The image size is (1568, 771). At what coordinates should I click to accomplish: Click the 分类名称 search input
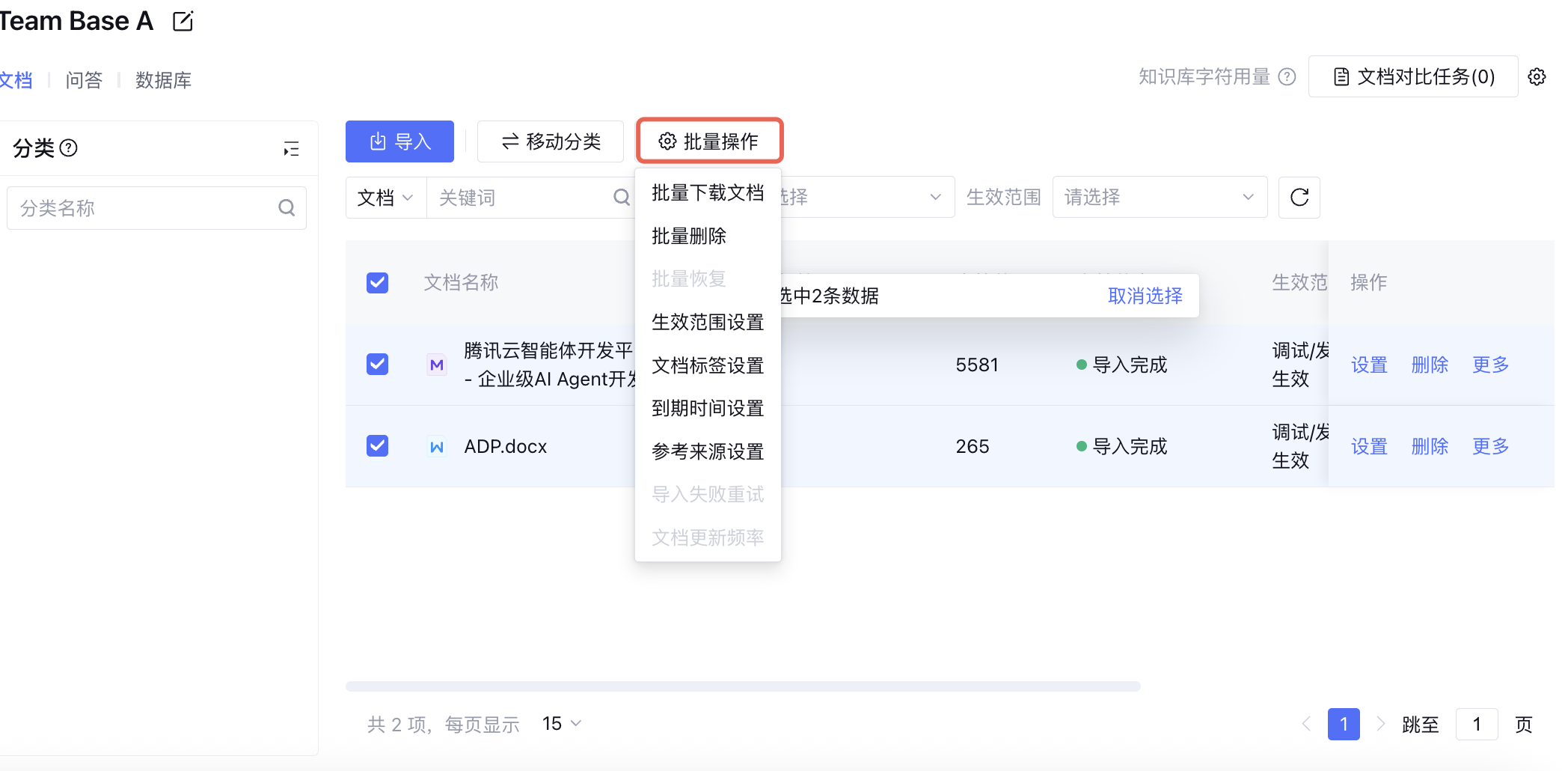pyautogui.click(x=156, y=207)
